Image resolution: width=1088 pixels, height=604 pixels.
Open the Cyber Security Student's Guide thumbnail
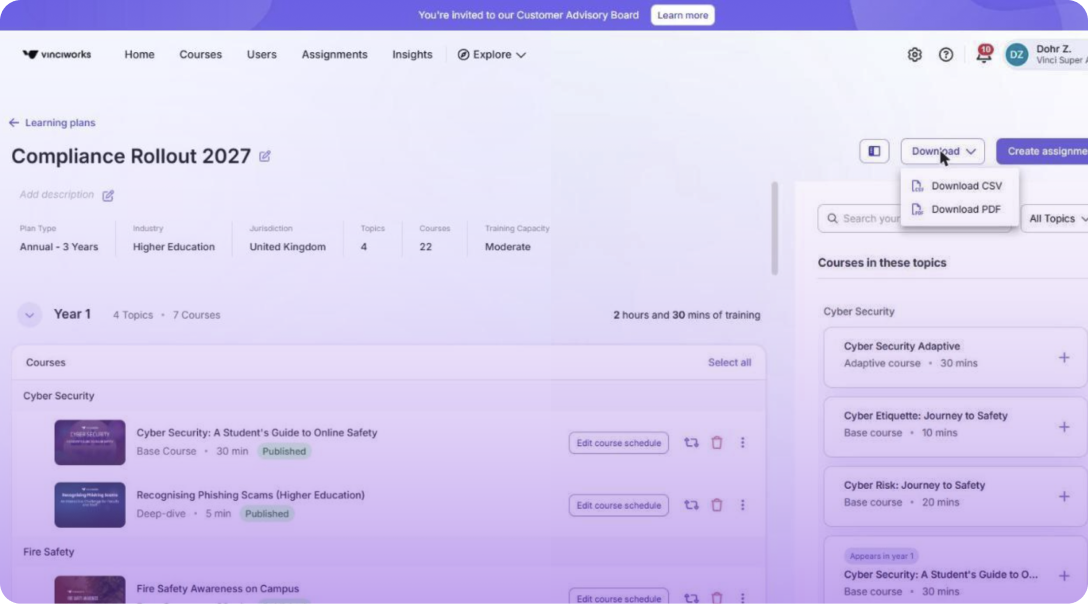click(90, 442)
